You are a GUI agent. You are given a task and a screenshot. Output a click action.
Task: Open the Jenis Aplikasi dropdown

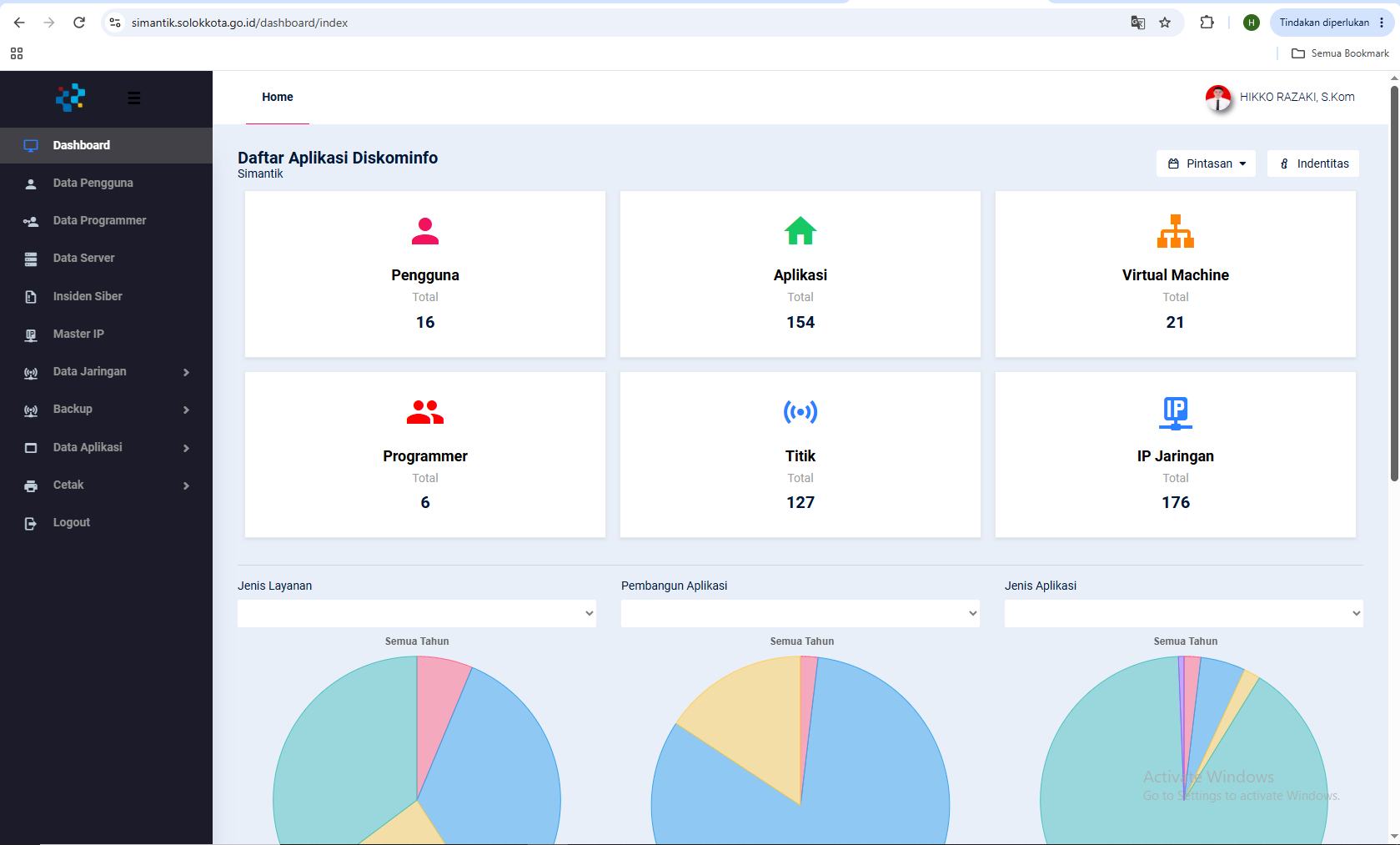(1184, 613)
